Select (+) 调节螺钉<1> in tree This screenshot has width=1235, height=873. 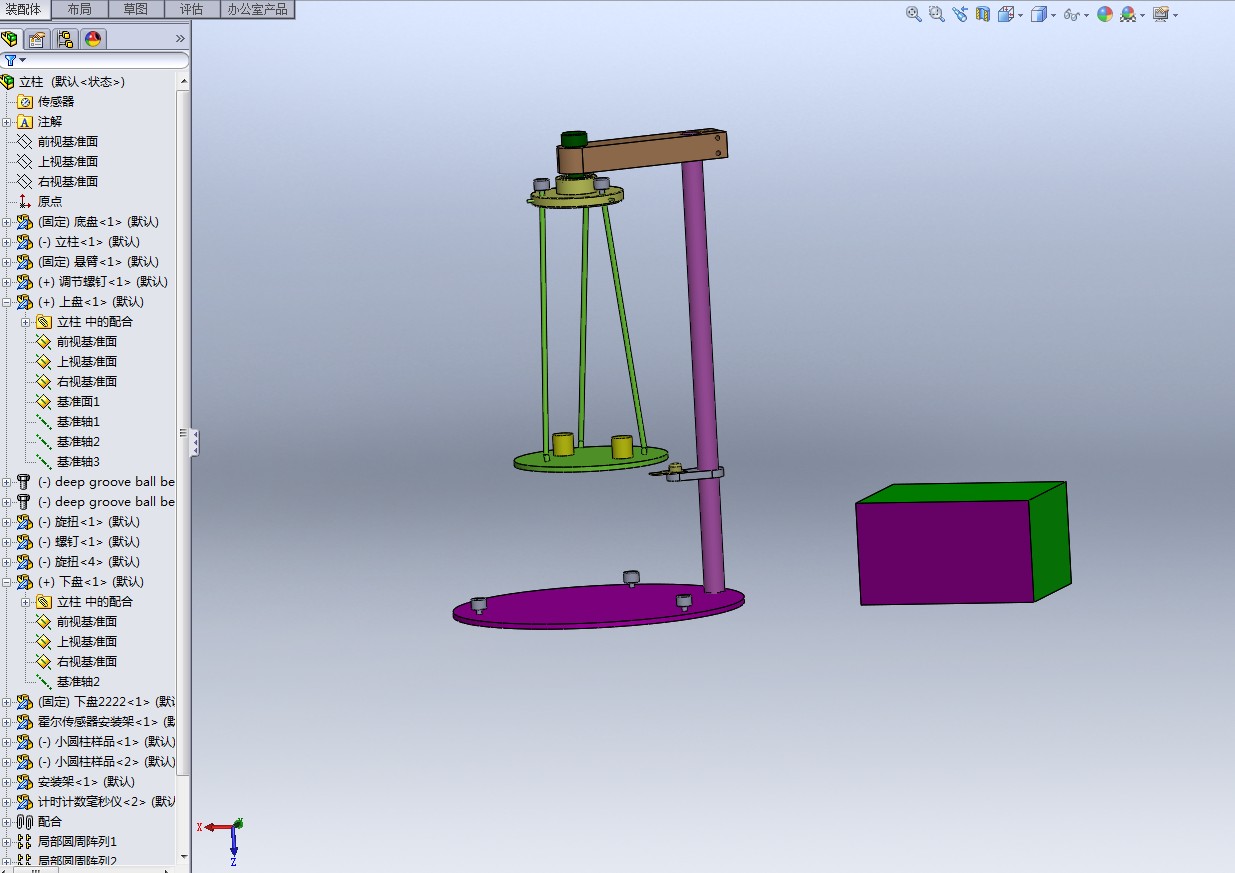click(103, 281)
